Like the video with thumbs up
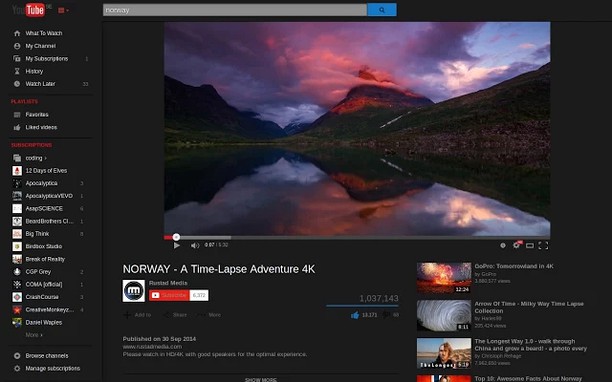612x382 pixels. [x=355, y=315]
